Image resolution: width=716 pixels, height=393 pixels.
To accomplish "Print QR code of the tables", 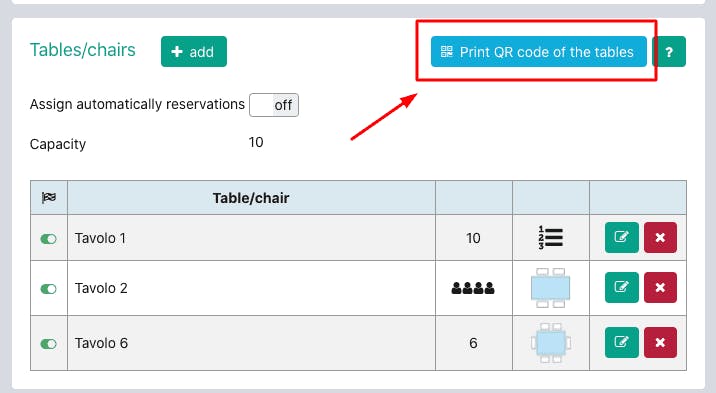I will click(539, 52).
